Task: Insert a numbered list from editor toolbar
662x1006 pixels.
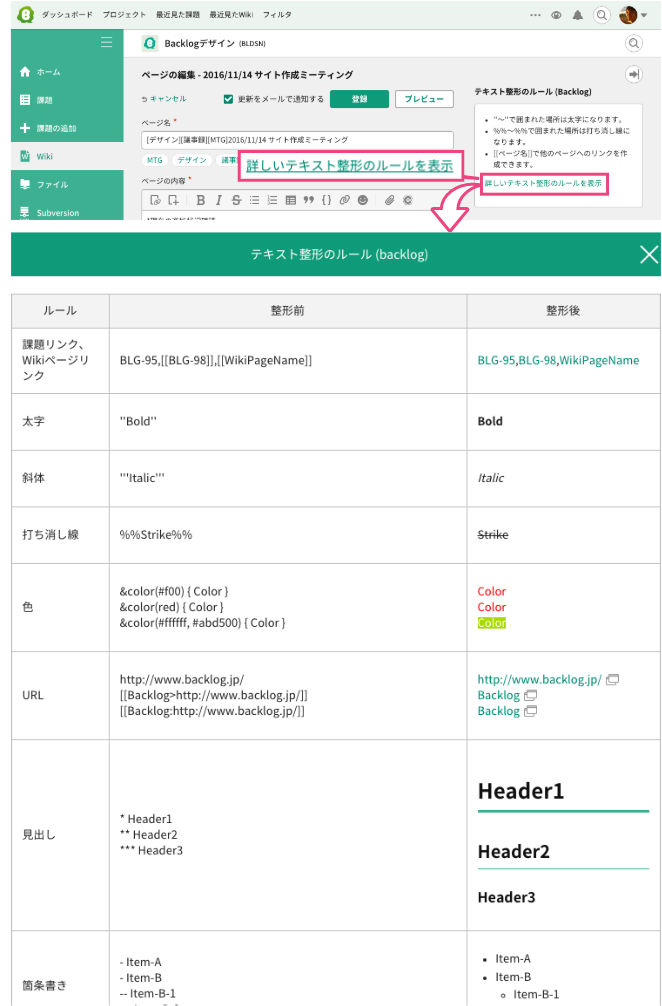Action: point(272,200)
